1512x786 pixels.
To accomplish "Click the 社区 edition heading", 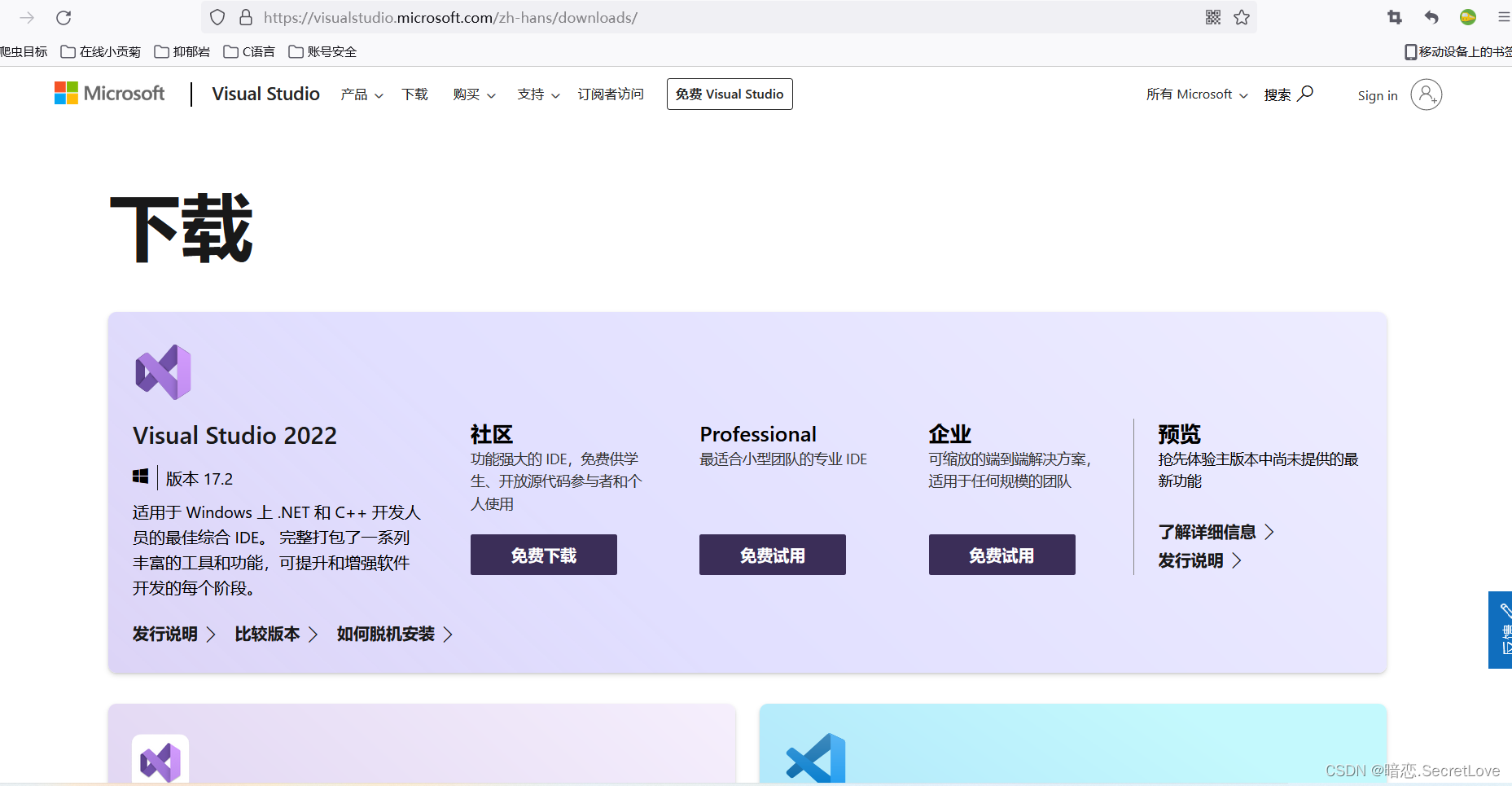I will tap(492, 434).
